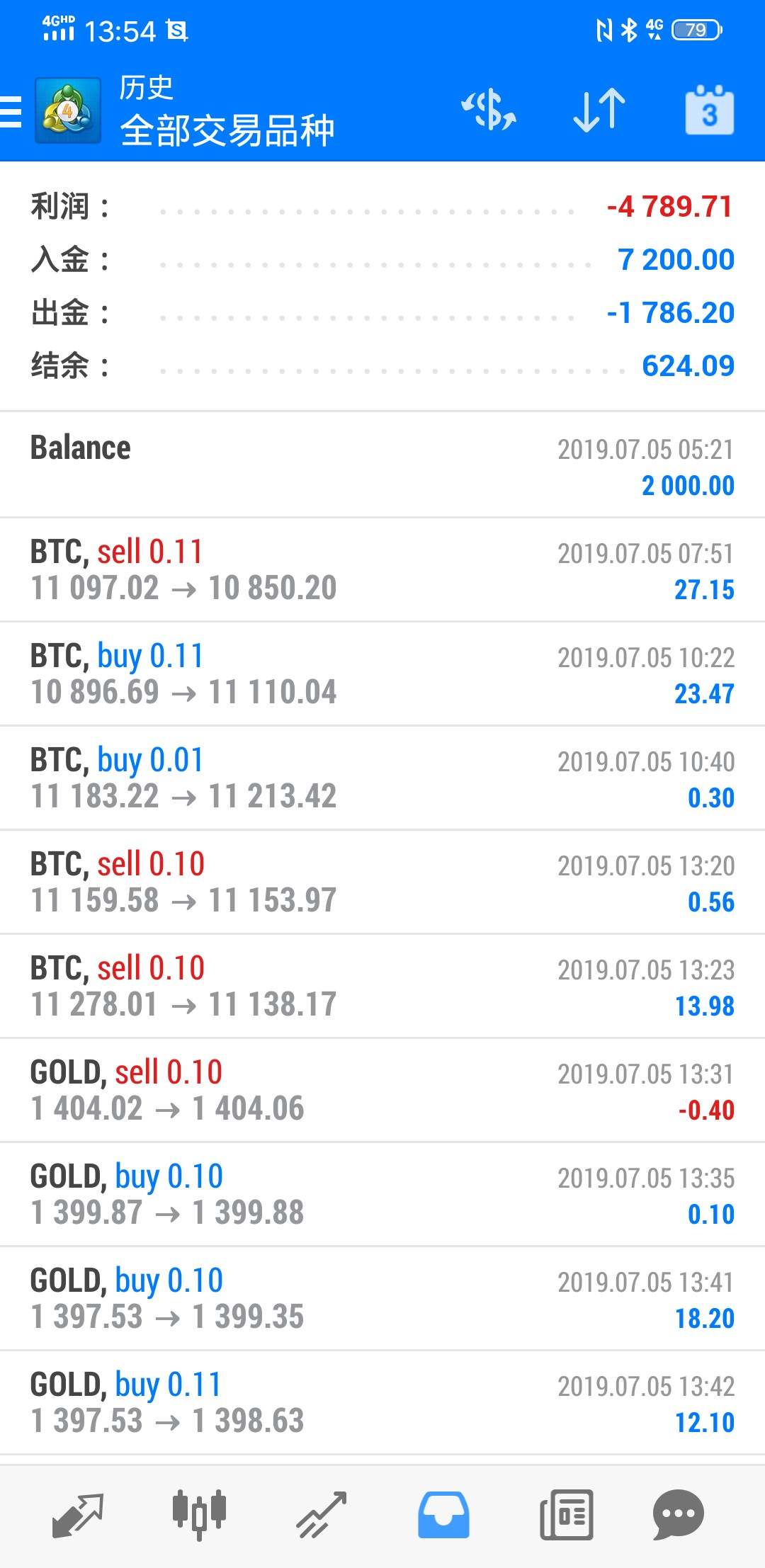The height and width of the screenshot is (1568, 765).
Task: Open the symbol filter dollar icon
Action: tap(489, 110)
